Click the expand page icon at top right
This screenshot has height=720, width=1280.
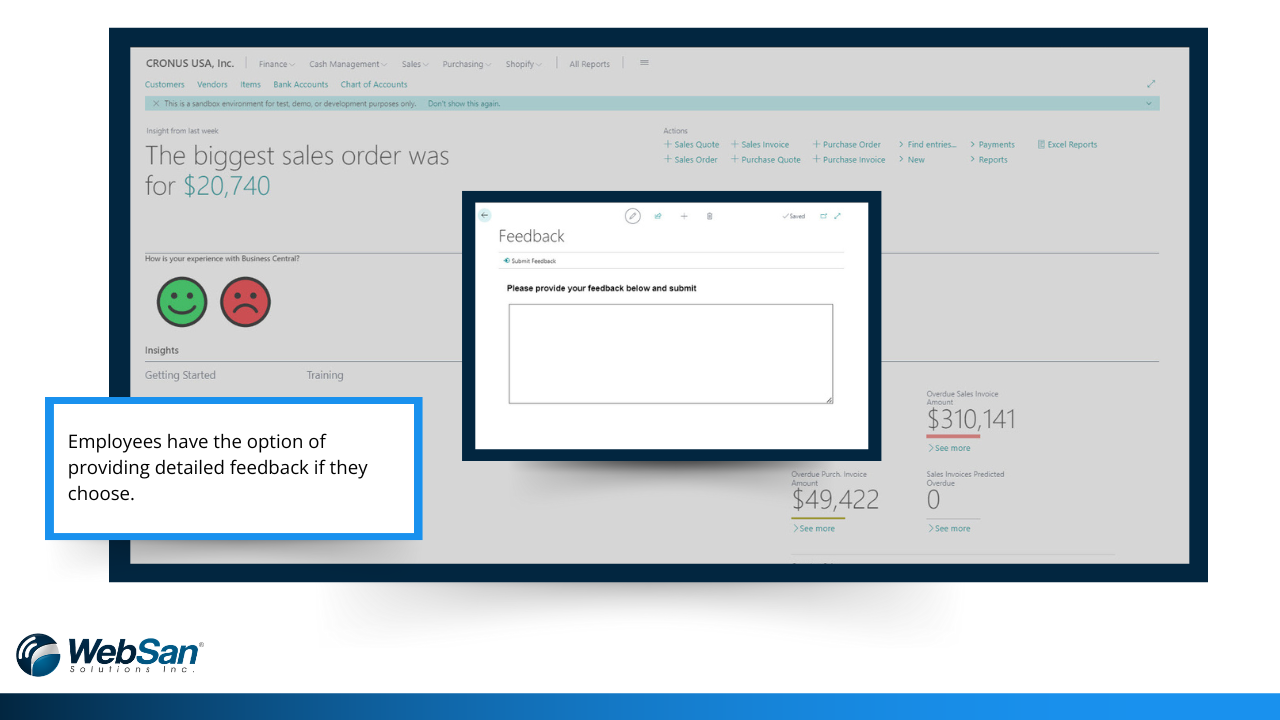click(1151, 84)
